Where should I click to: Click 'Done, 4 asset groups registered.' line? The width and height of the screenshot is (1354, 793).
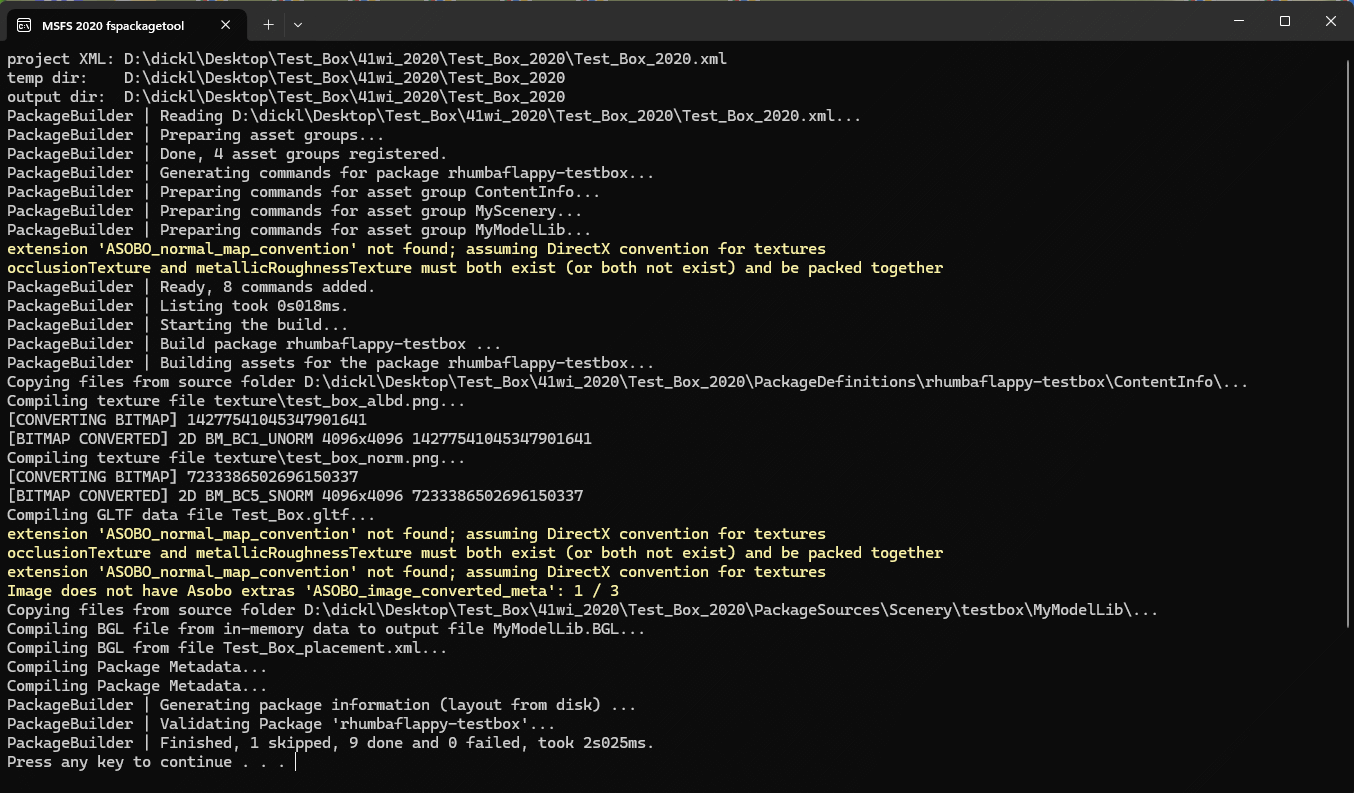coord(227,154)
